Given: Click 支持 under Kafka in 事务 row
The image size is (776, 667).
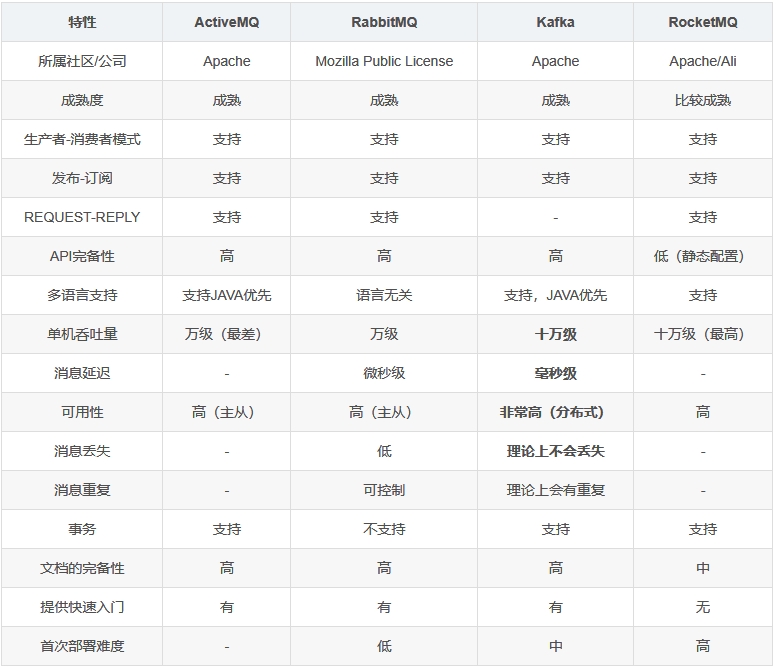Looking at the screenshot, I should (555, 529).
